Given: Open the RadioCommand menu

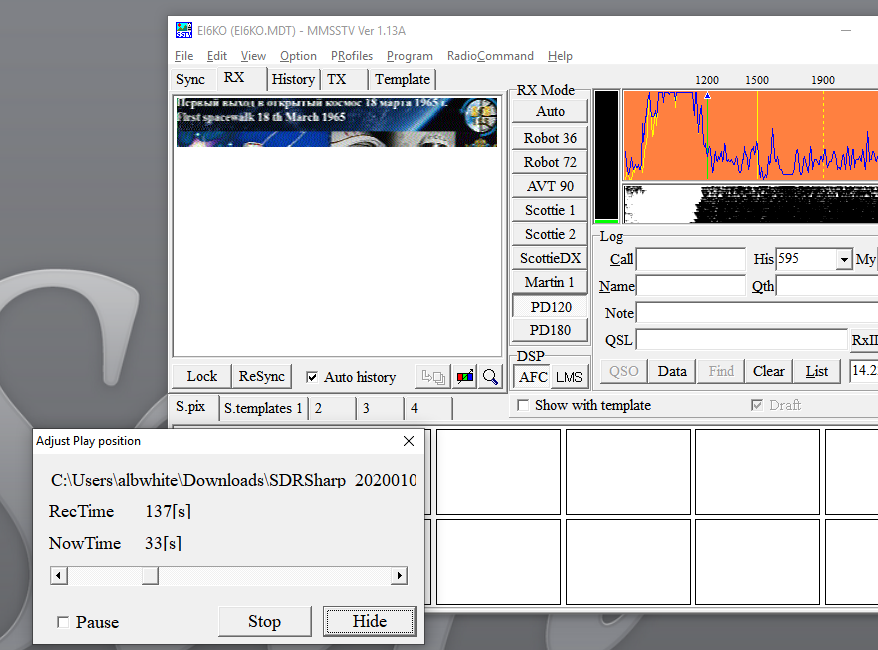Looking at the screenshot, I should click(490, 56).
